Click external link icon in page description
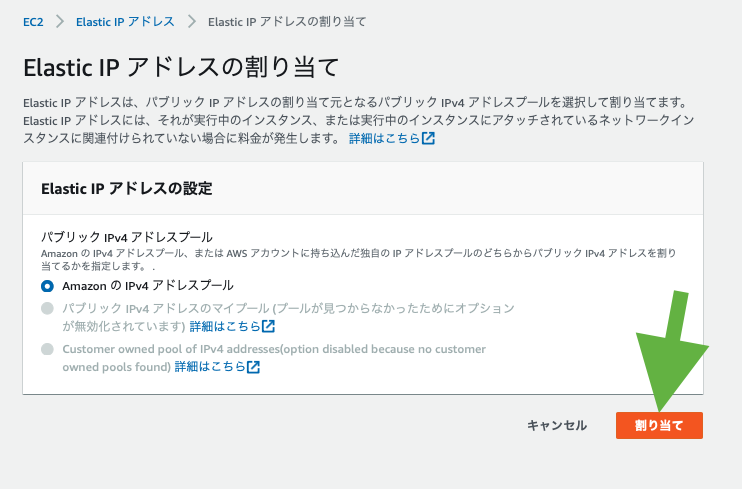 (x=428, y=138)
